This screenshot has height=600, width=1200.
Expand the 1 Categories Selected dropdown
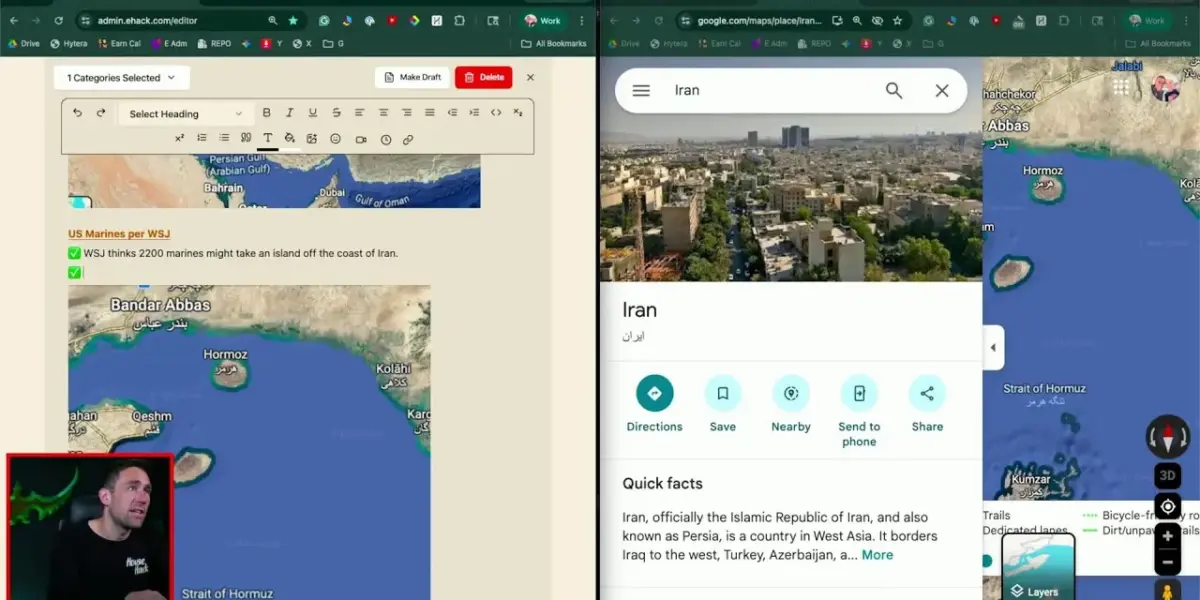pos(121,78)
